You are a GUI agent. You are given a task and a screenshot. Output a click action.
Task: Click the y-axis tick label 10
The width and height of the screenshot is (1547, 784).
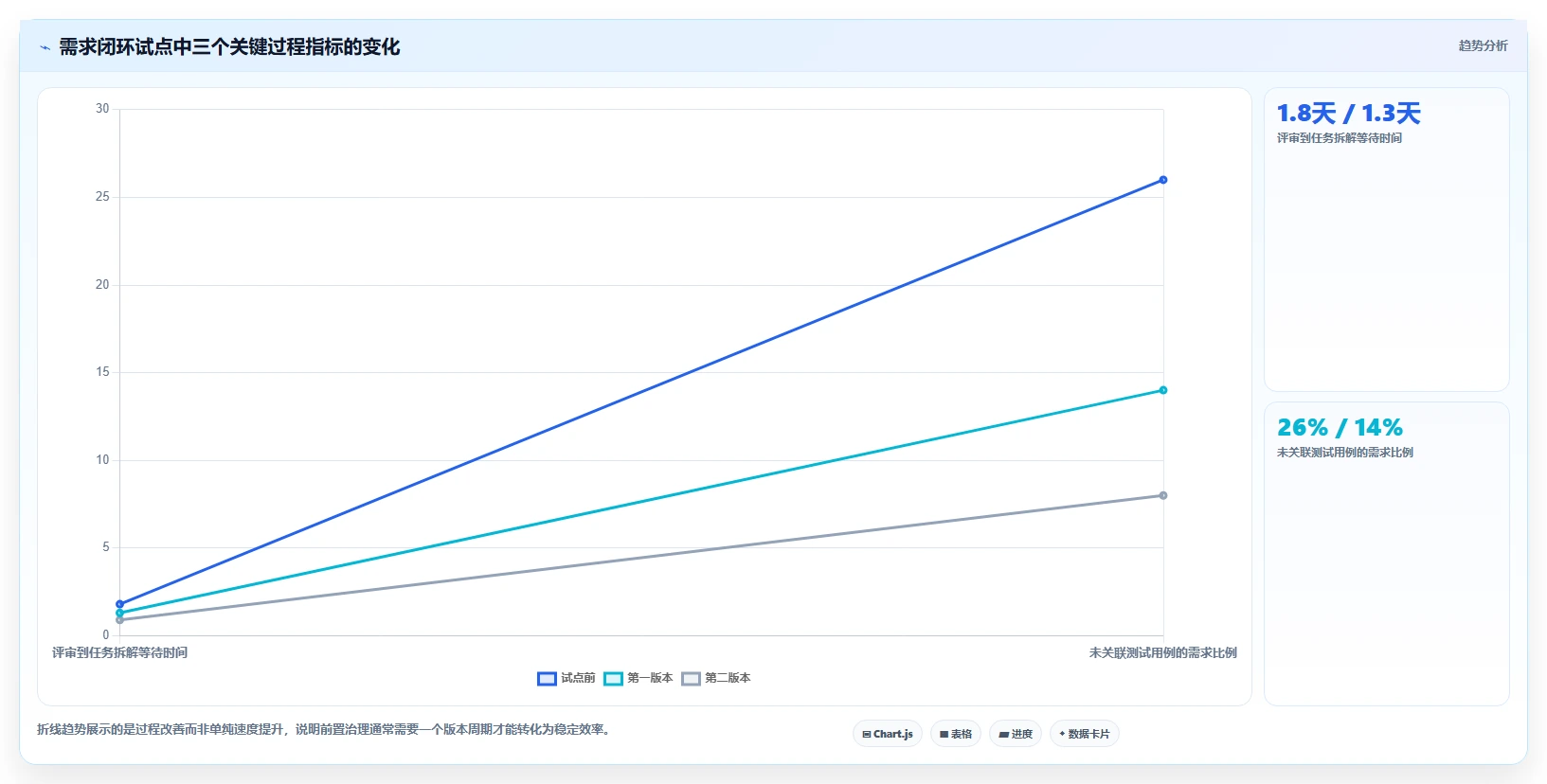[102, 460]
